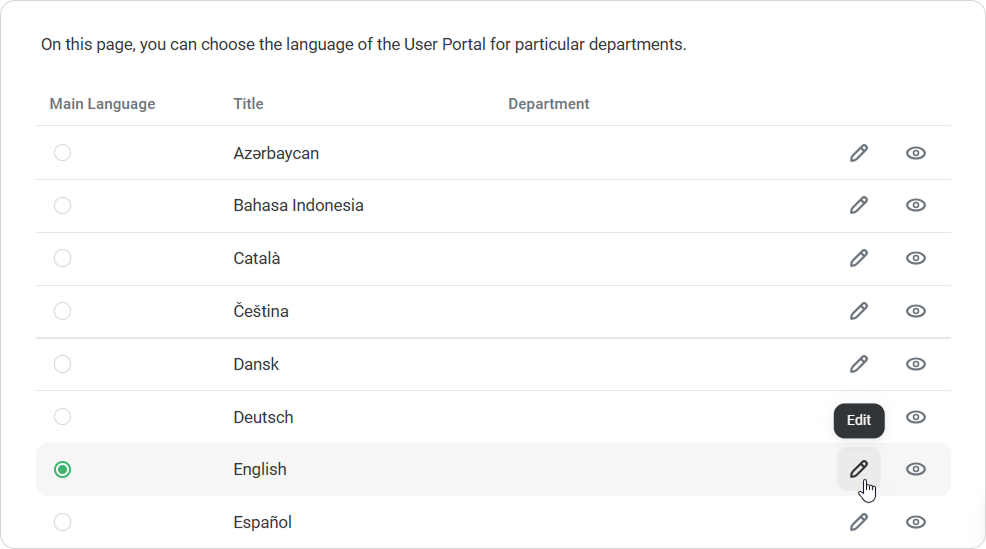Open edit for Català language

[x=858, y=258]
